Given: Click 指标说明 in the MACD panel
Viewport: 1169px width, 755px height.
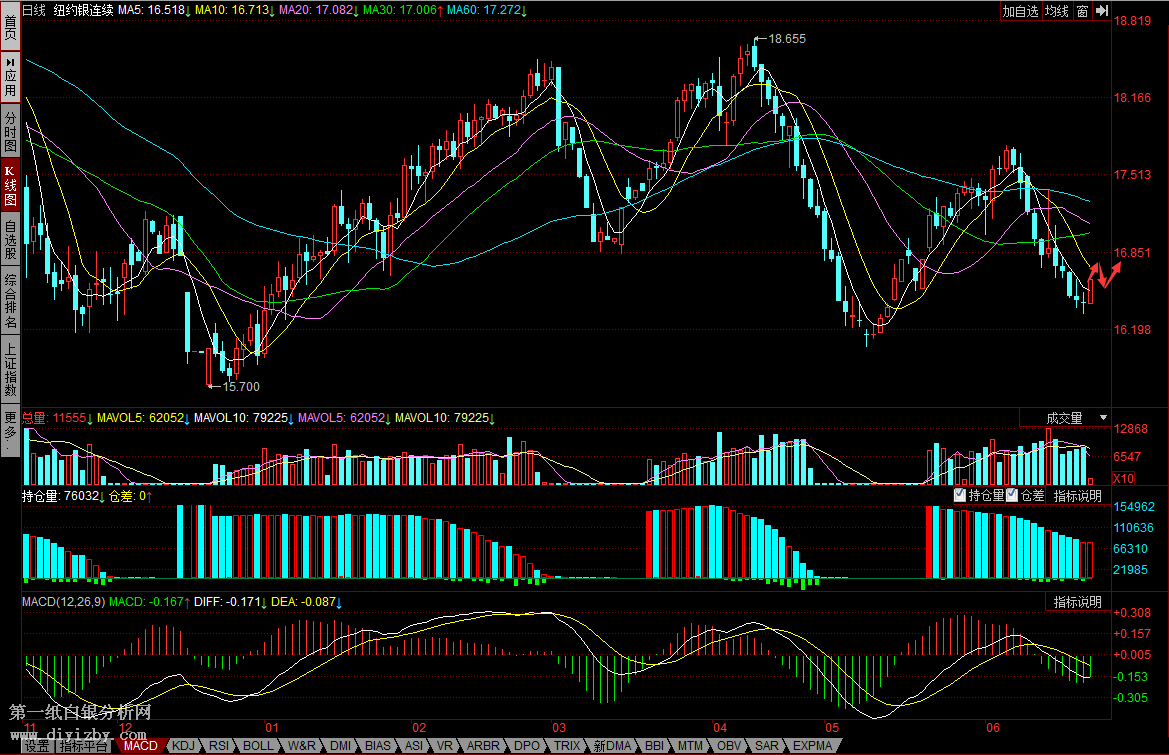Looking at the screenshot, I should [x=1077, y=602].
